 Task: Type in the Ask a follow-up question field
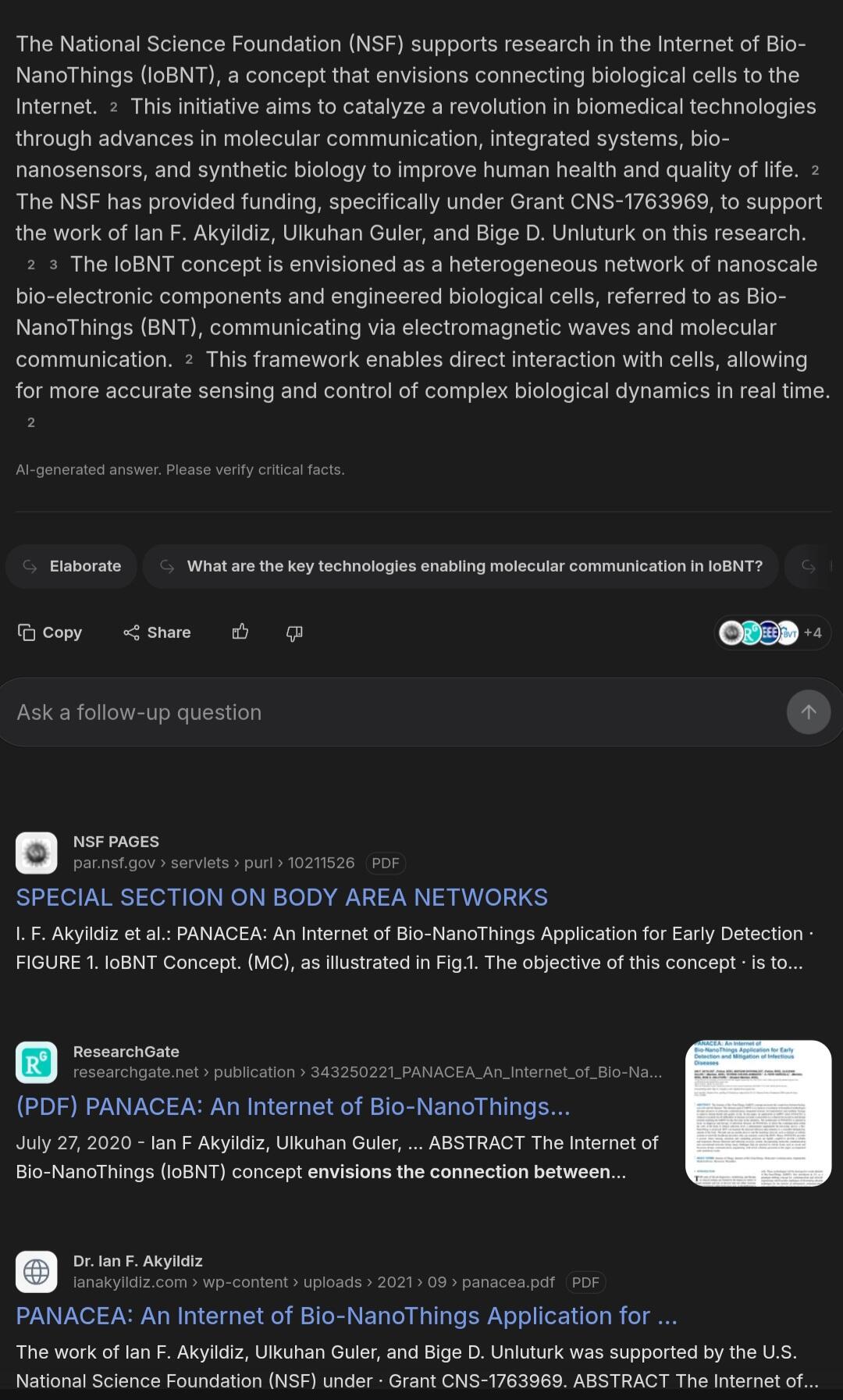[x=390, y=712]
